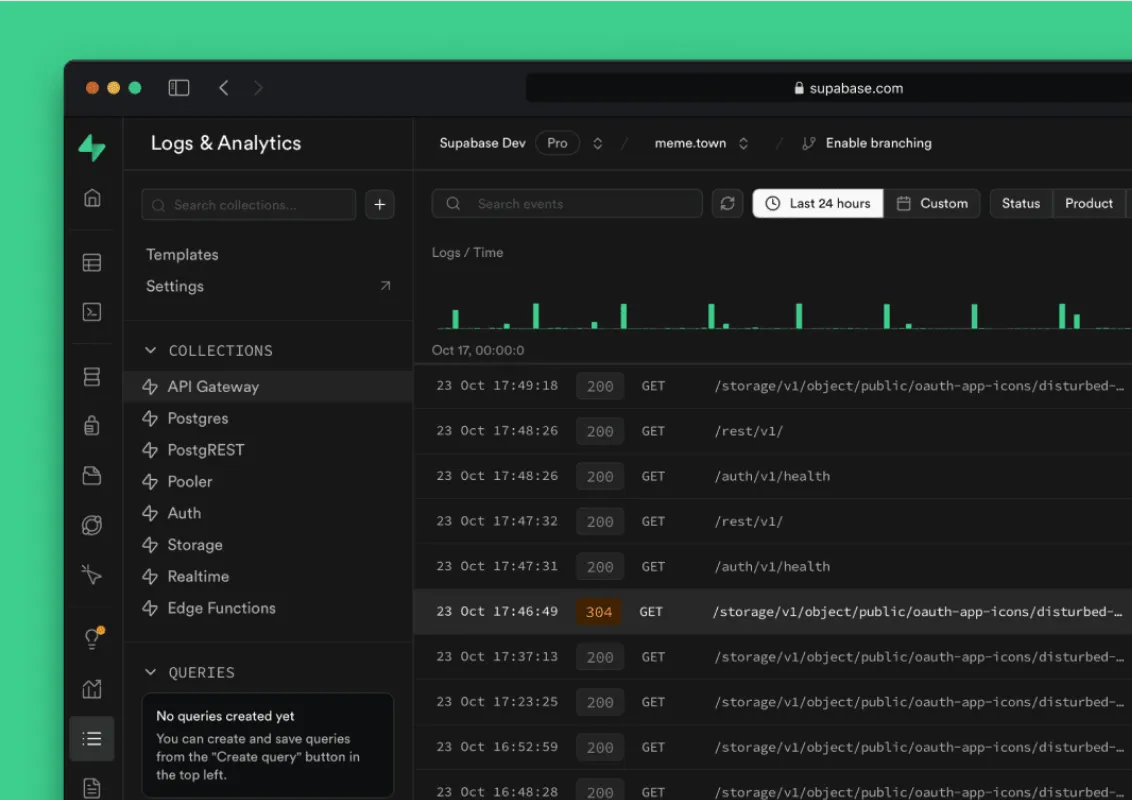Open the Database sidebar icon
1132x800 pixels.
point(92,377)
